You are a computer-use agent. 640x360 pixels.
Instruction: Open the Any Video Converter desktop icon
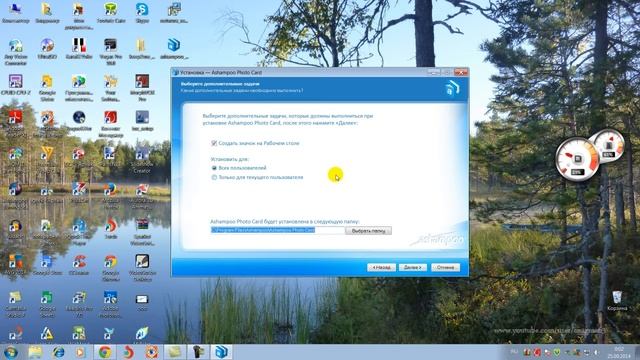(15, 52)
